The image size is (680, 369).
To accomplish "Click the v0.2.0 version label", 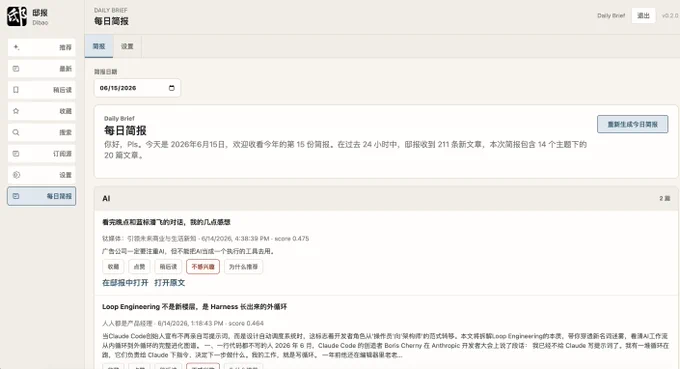I will [670, 16].
